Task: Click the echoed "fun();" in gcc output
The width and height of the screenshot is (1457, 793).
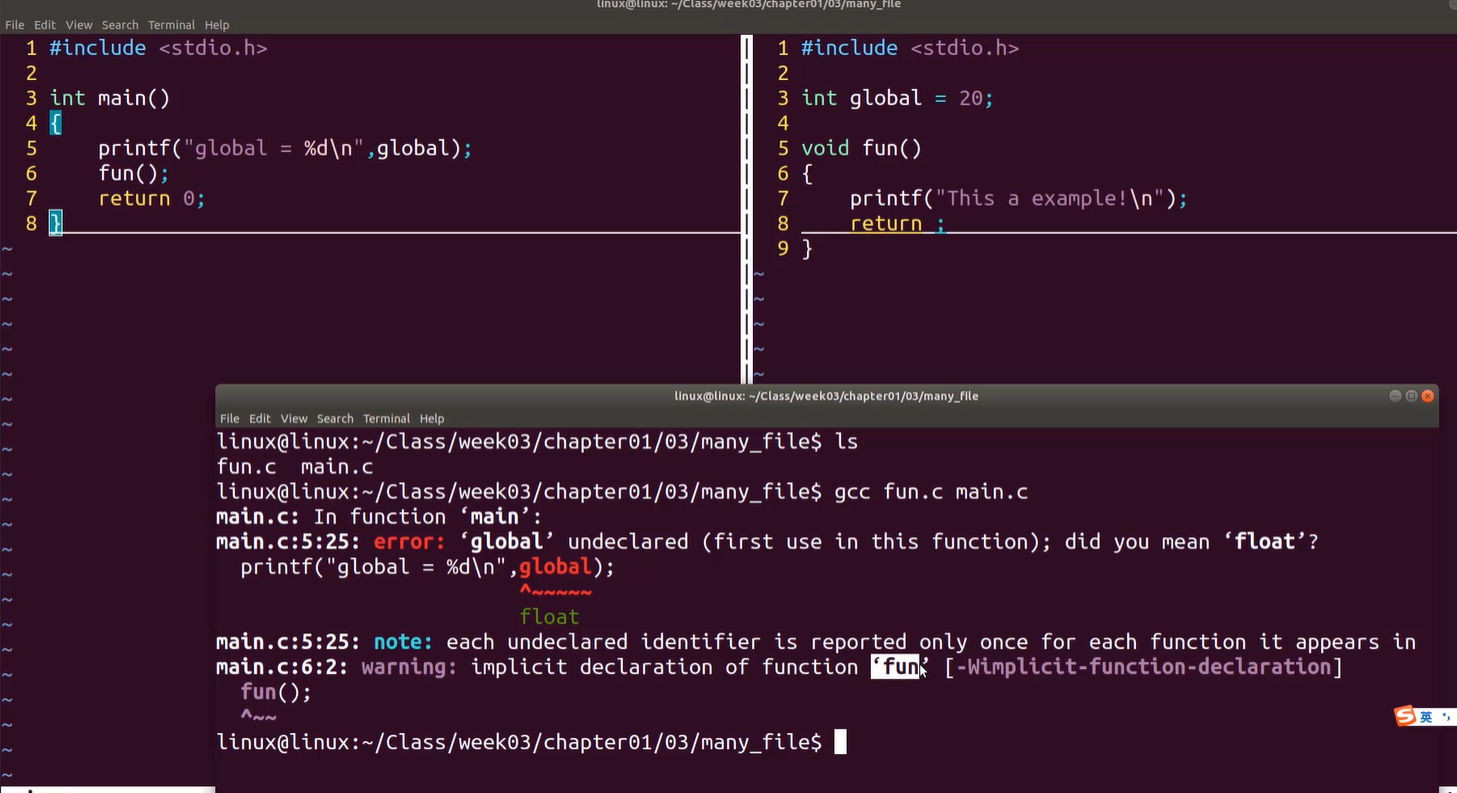Action: click(x=276, y=691)
